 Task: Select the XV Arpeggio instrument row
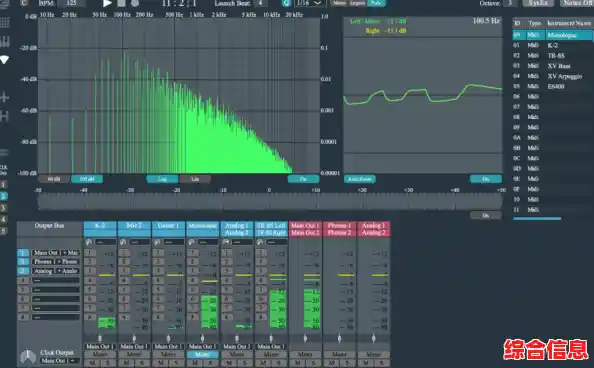tap(553, 76)
